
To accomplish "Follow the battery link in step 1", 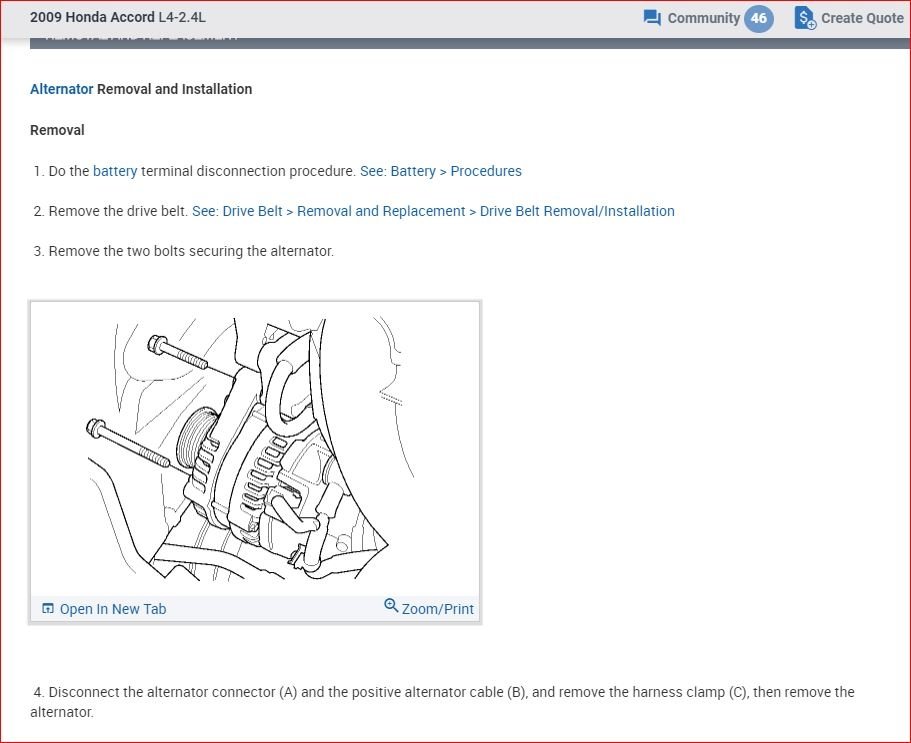I will point(115,171).
